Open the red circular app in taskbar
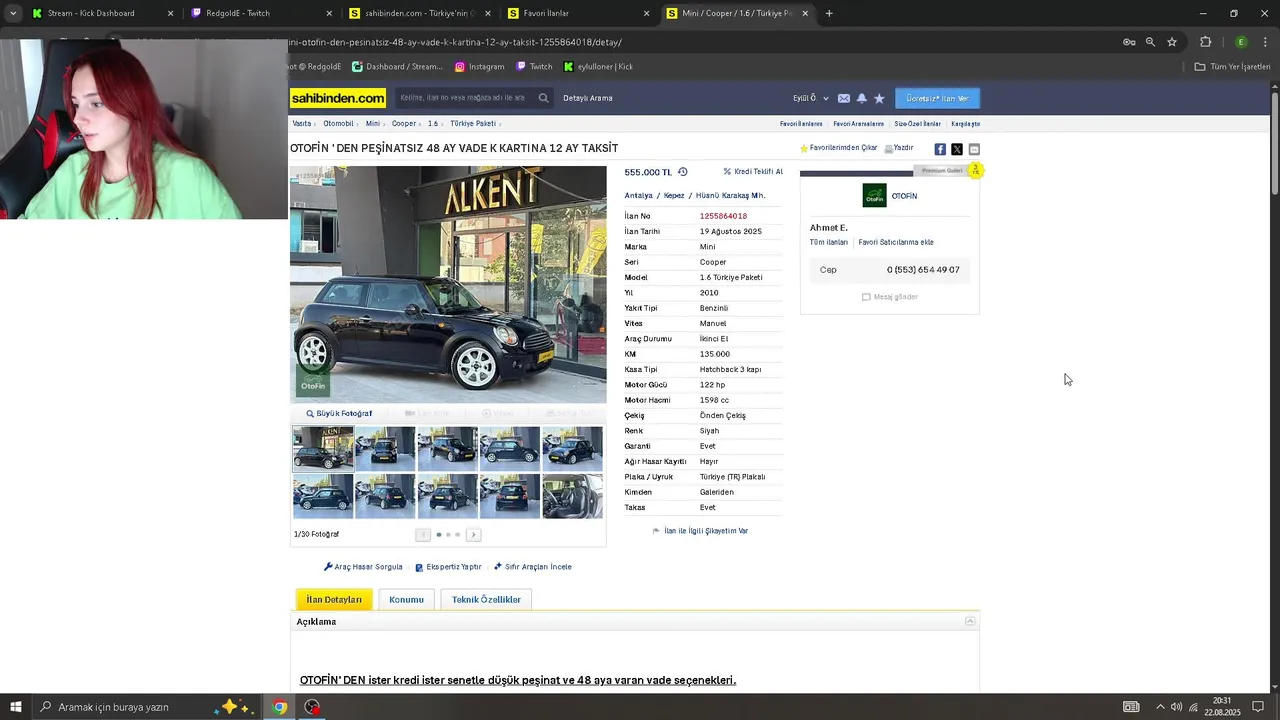This screenshot has width=1280, height=720. 313,707
